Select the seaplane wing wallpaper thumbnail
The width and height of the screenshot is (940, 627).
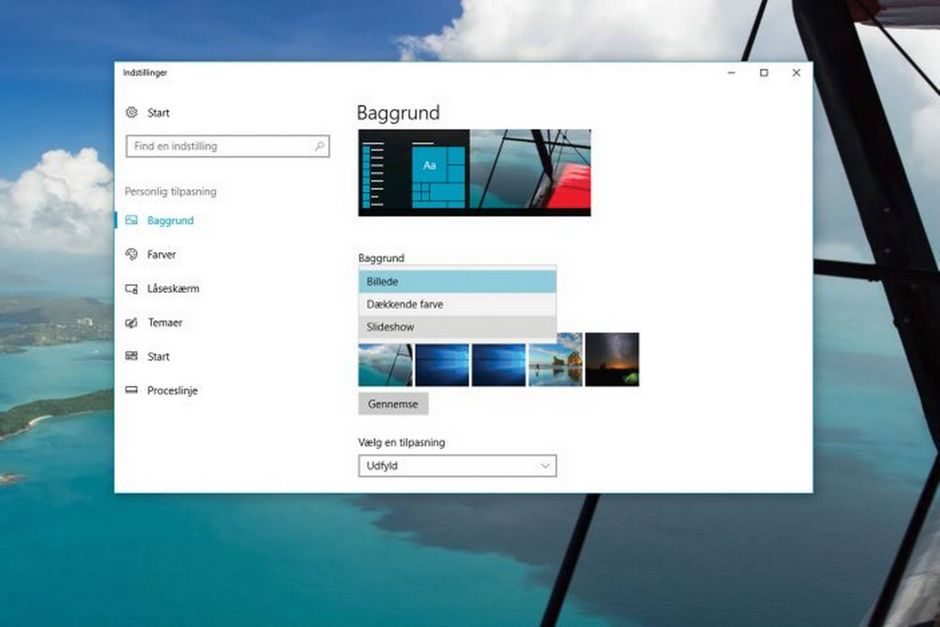coord(385,364)
